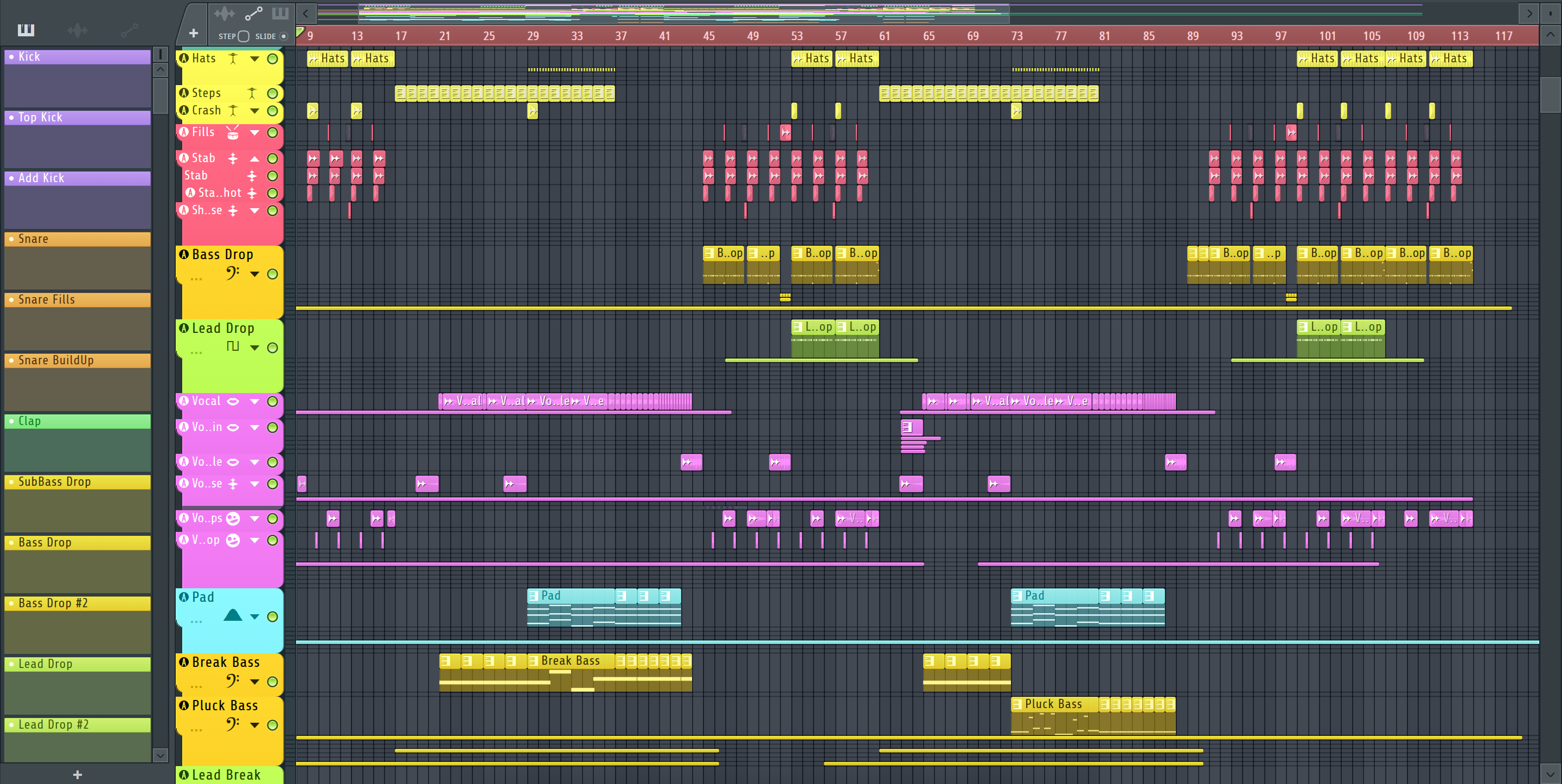Expand the Hats track group arrow
The width and height of the screenshot is (1562, 784).
point(255,59)
